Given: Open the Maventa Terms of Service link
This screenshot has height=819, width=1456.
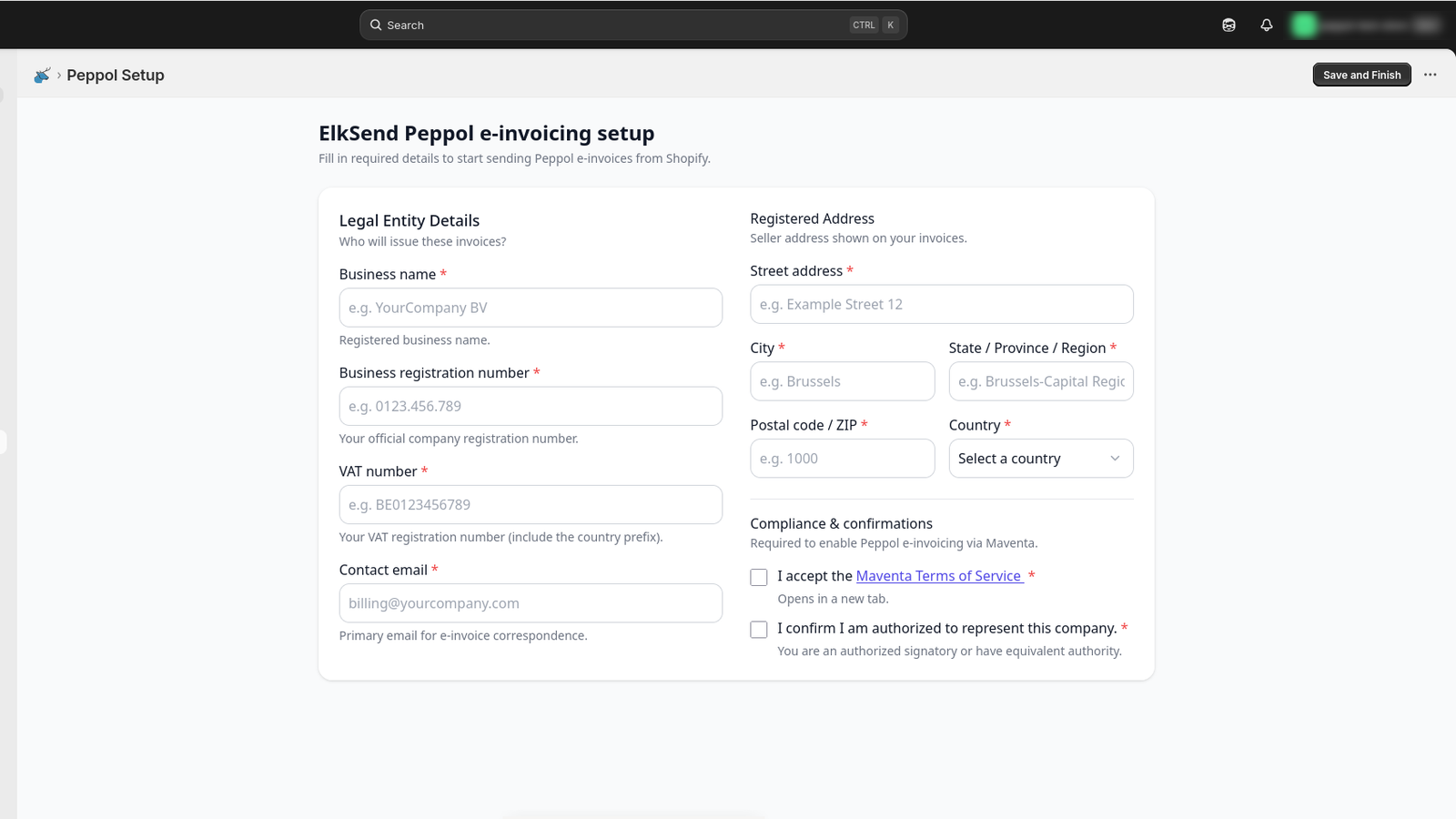Looking at the screenshot, I should (x=939, y=576).
